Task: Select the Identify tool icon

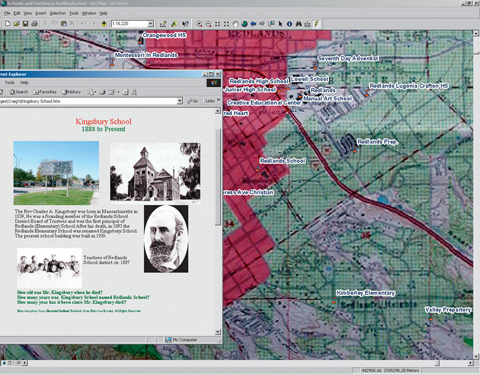Action: [289, 24]
